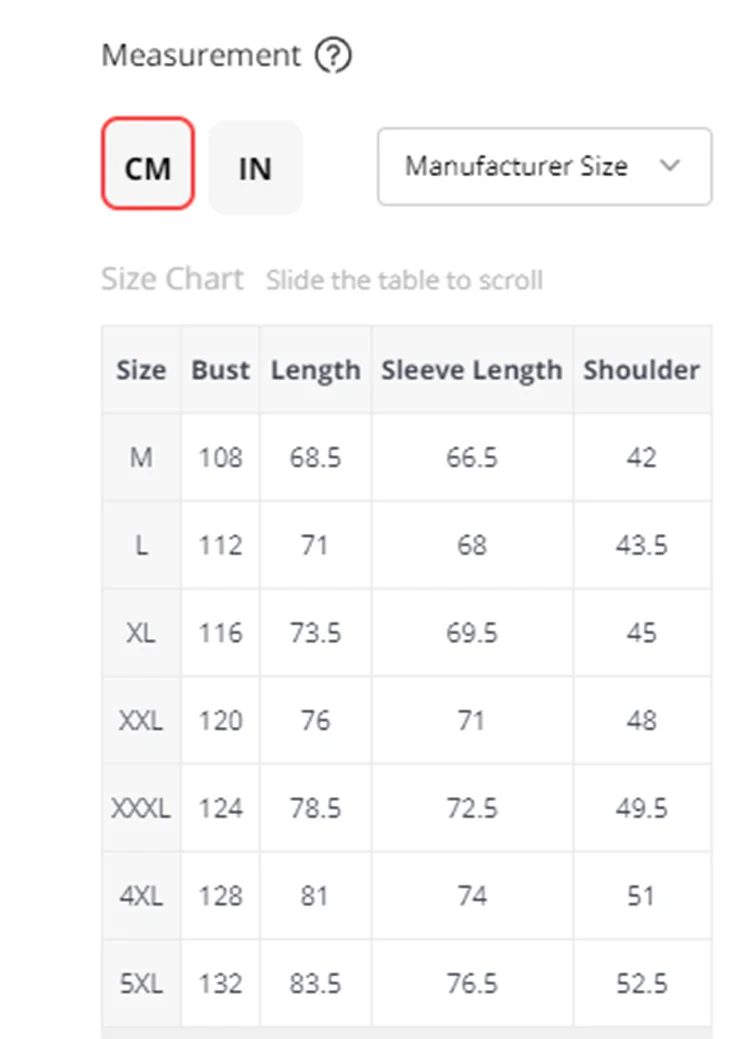Click the Length column header
The height and width of the screenshot is (1039, 750).
(315, 370)
